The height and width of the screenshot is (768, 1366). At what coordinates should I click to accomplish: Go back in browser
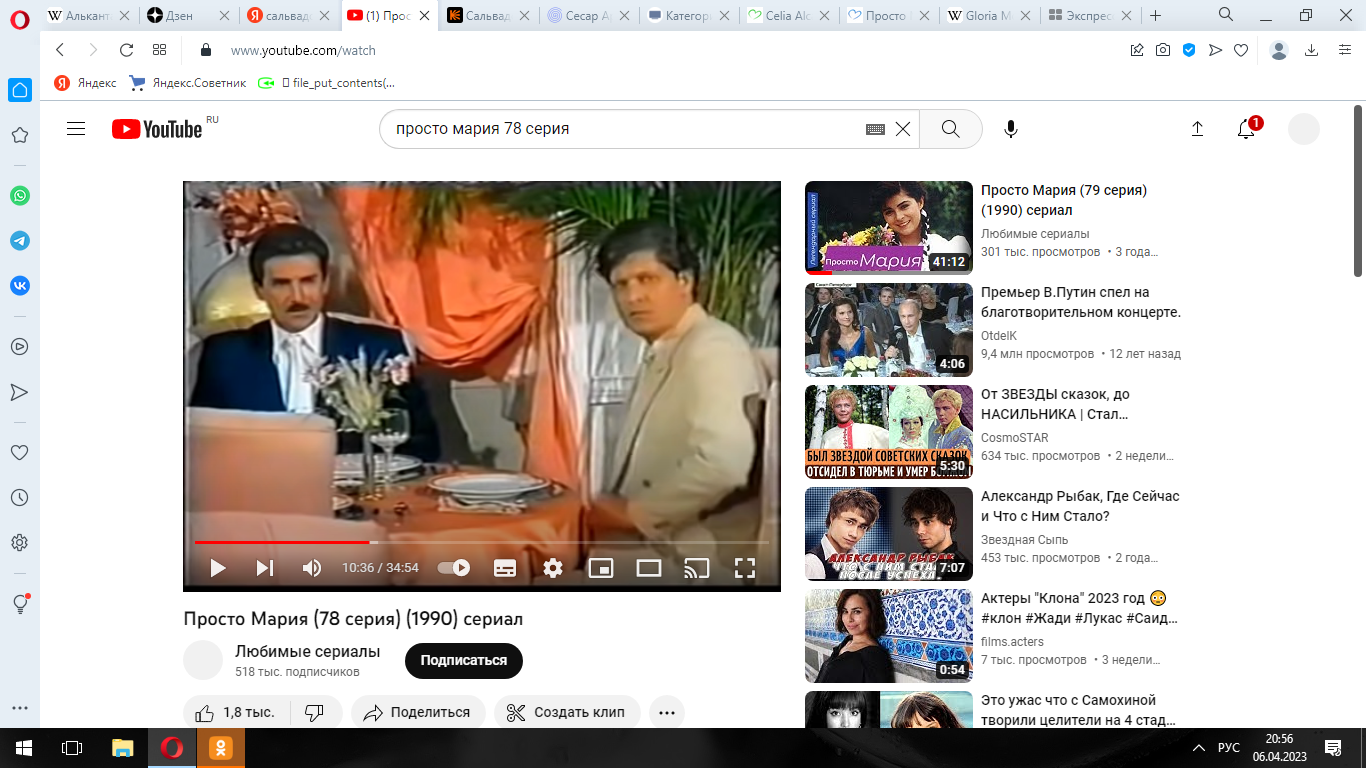coord(60,50)
